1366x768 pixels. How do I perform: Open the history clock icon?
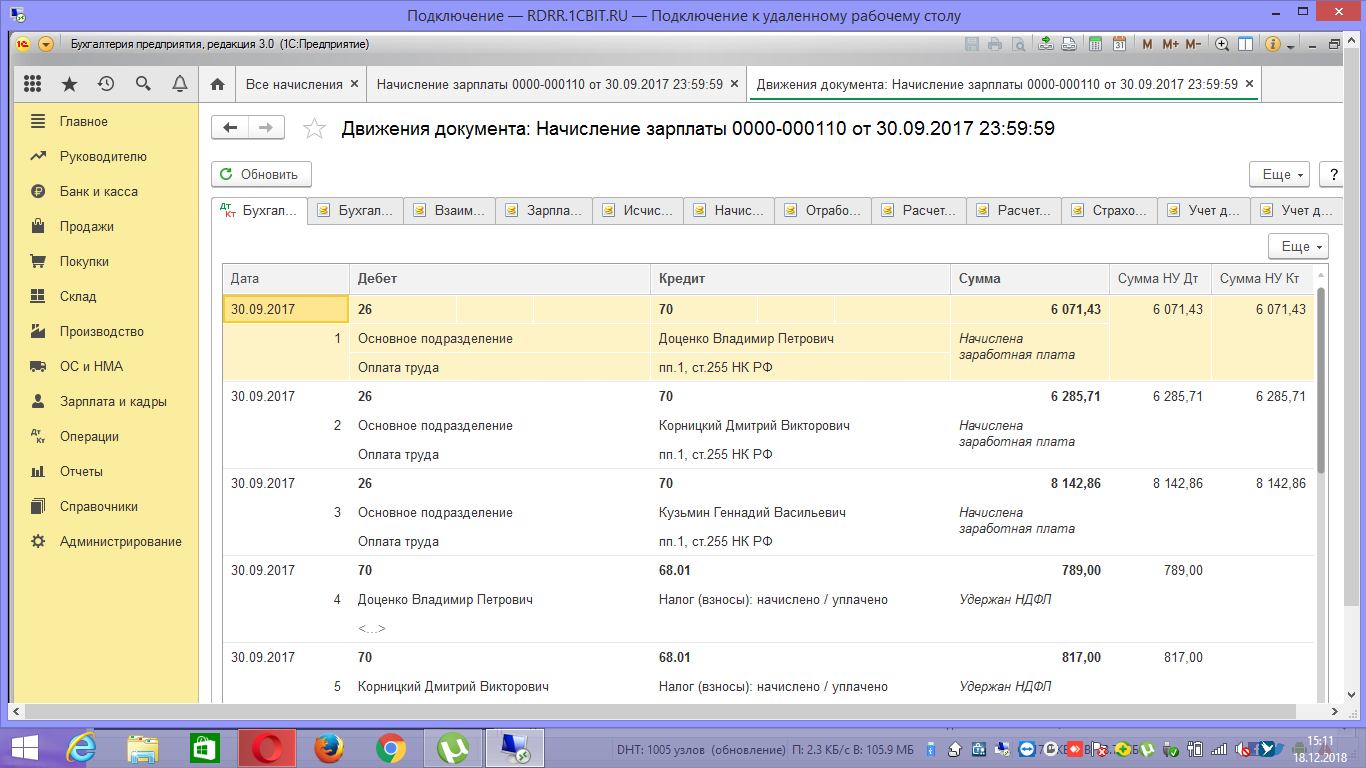pyautogui.click(x=106, y=84)
